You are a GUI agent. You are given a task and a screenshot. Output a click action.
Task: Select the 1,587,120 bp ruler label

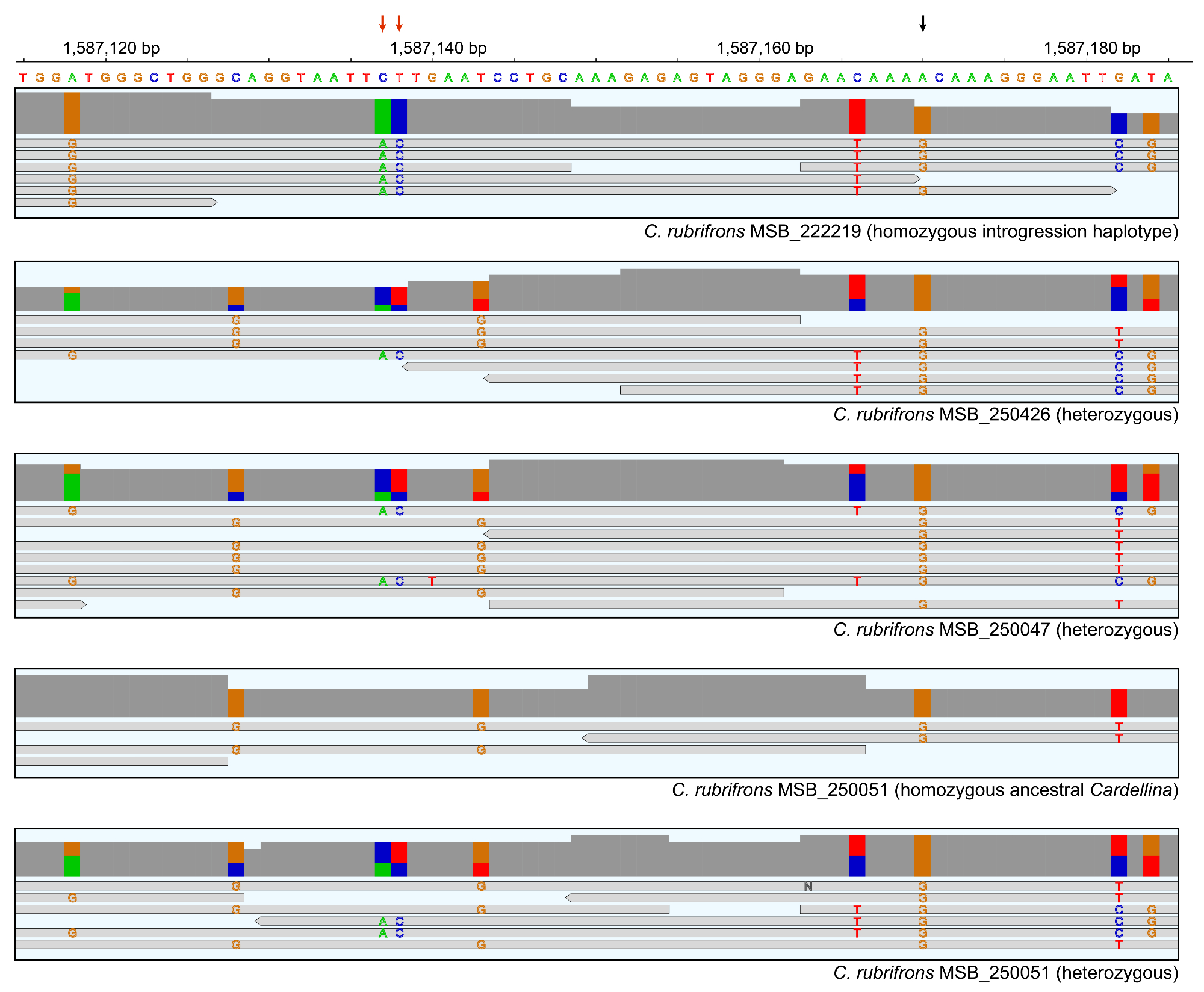(111, 48)
